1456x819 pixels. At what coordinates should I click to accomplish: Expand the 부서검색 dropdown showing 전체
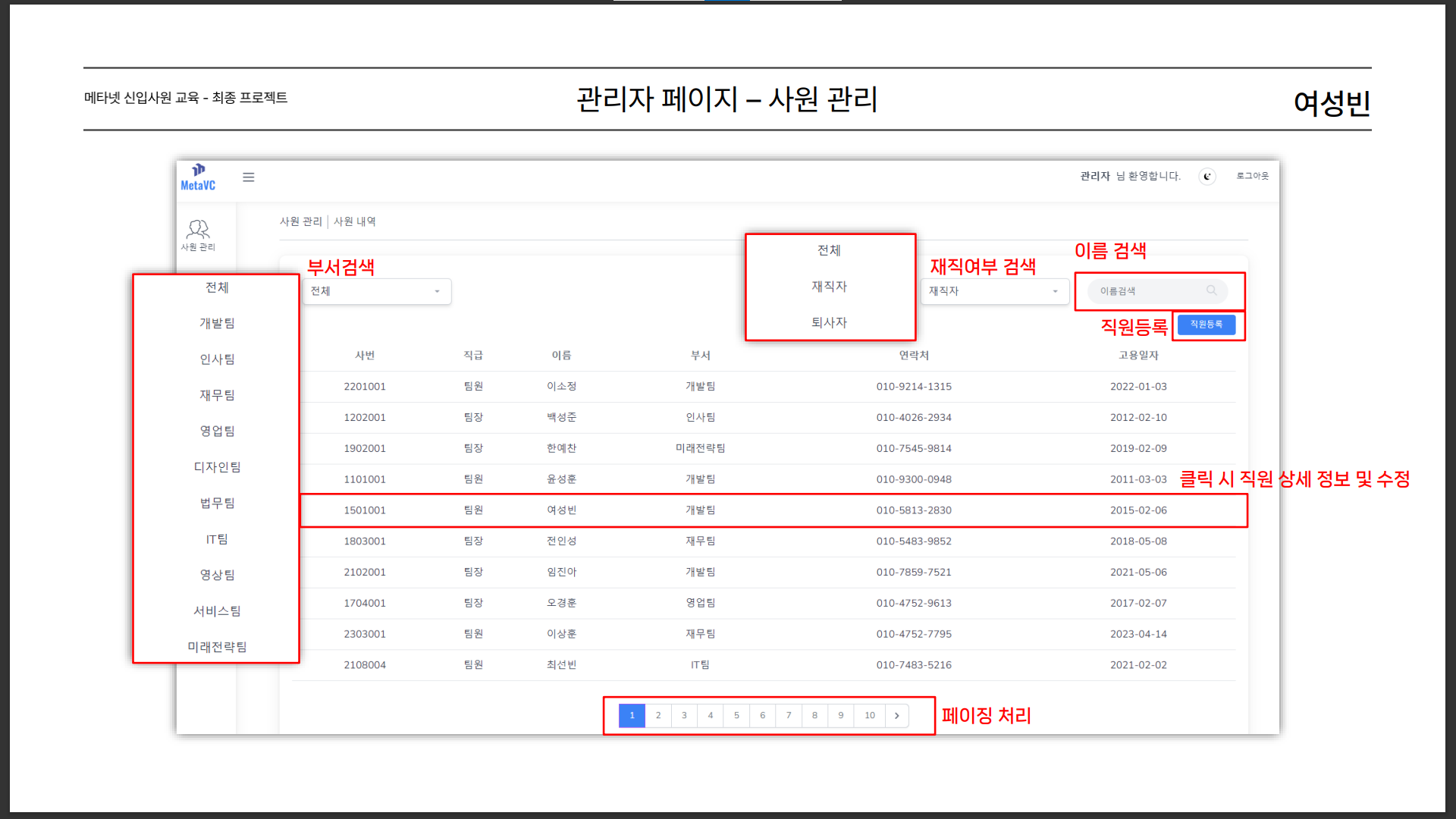pyautogui.click(x=376, y=291)
